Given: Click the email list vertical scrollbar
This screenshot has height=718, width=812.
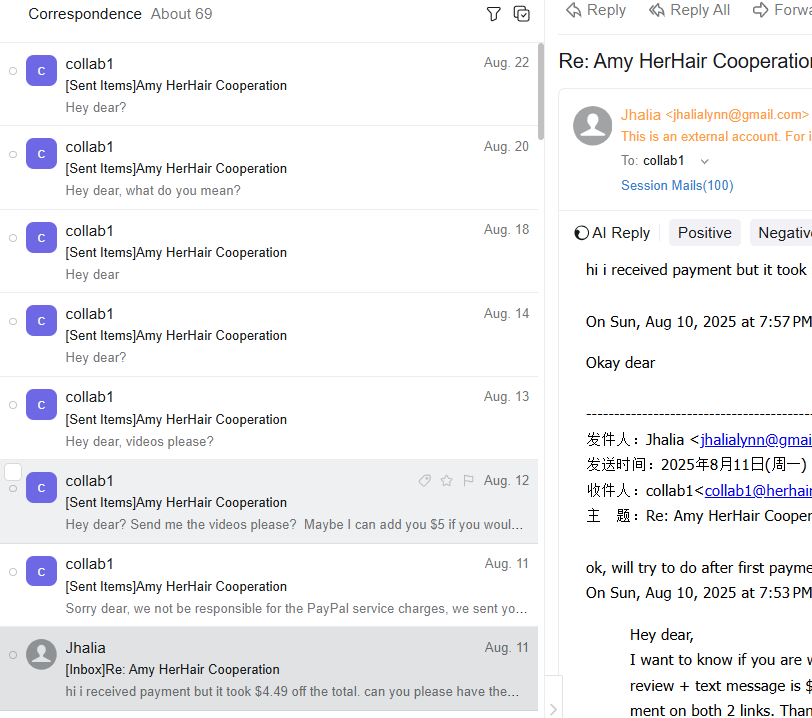Looking at the screenshot, I should pos(541,90).
